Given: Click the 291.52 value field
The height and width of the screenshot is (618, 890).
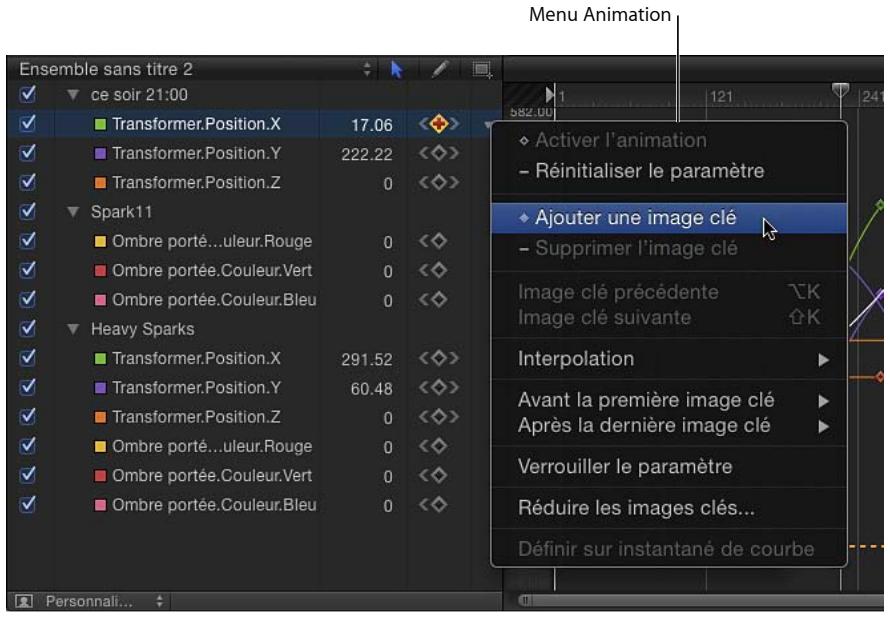Looking at the screenshot, I should (x=367, y=360).
